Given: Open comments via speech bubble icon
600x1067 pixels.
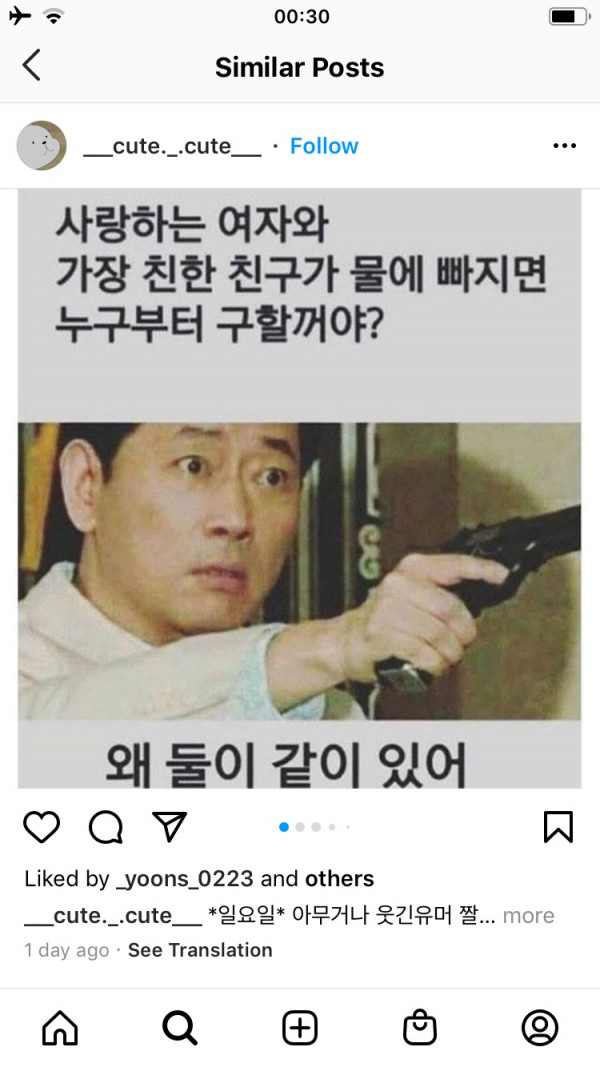Looking at the screenshot, I should [x=106, y=827].
